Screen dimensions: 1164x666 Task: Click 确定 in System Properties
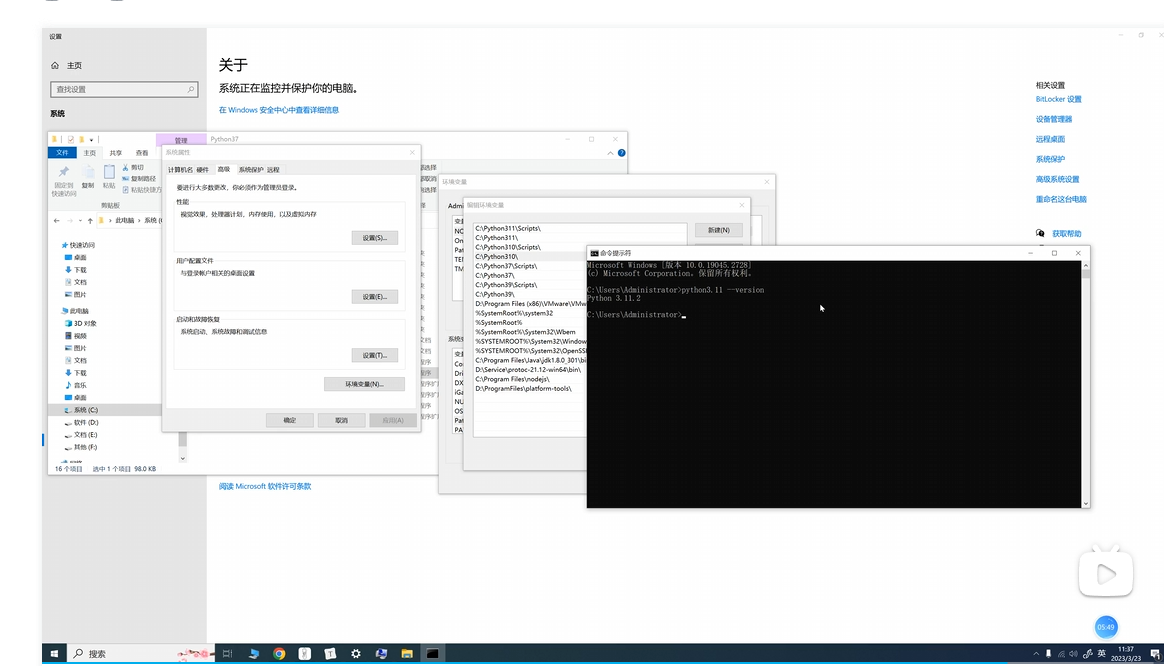(x=290, y=420)
